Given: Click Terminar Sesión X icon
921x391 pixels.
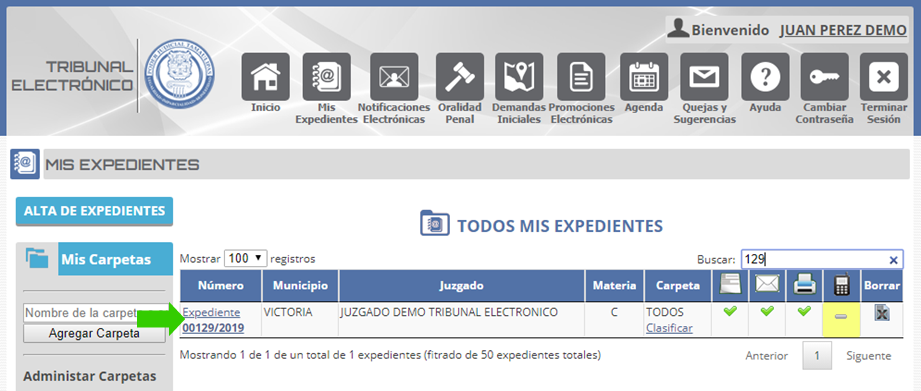Looking at the screenshot, I should point(884,77).
